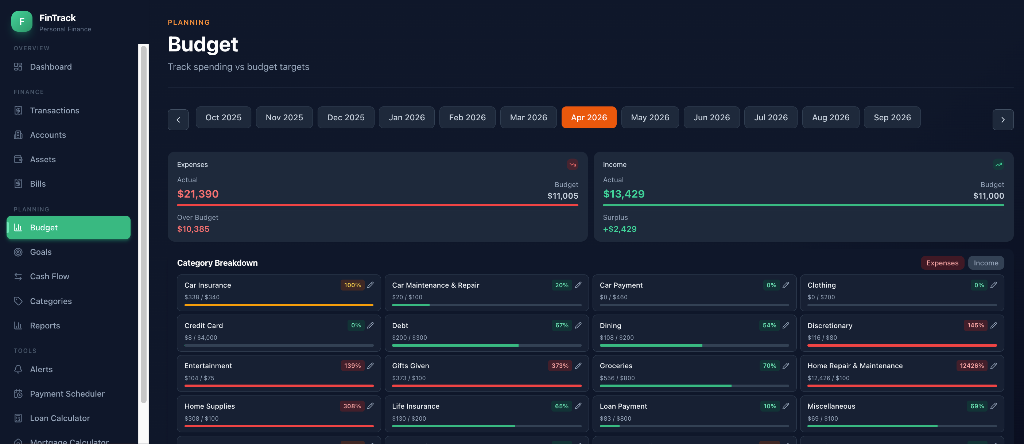Click the Goals target icon
This screenshot has height=444, width=1024.
click(x=18, y=252)
